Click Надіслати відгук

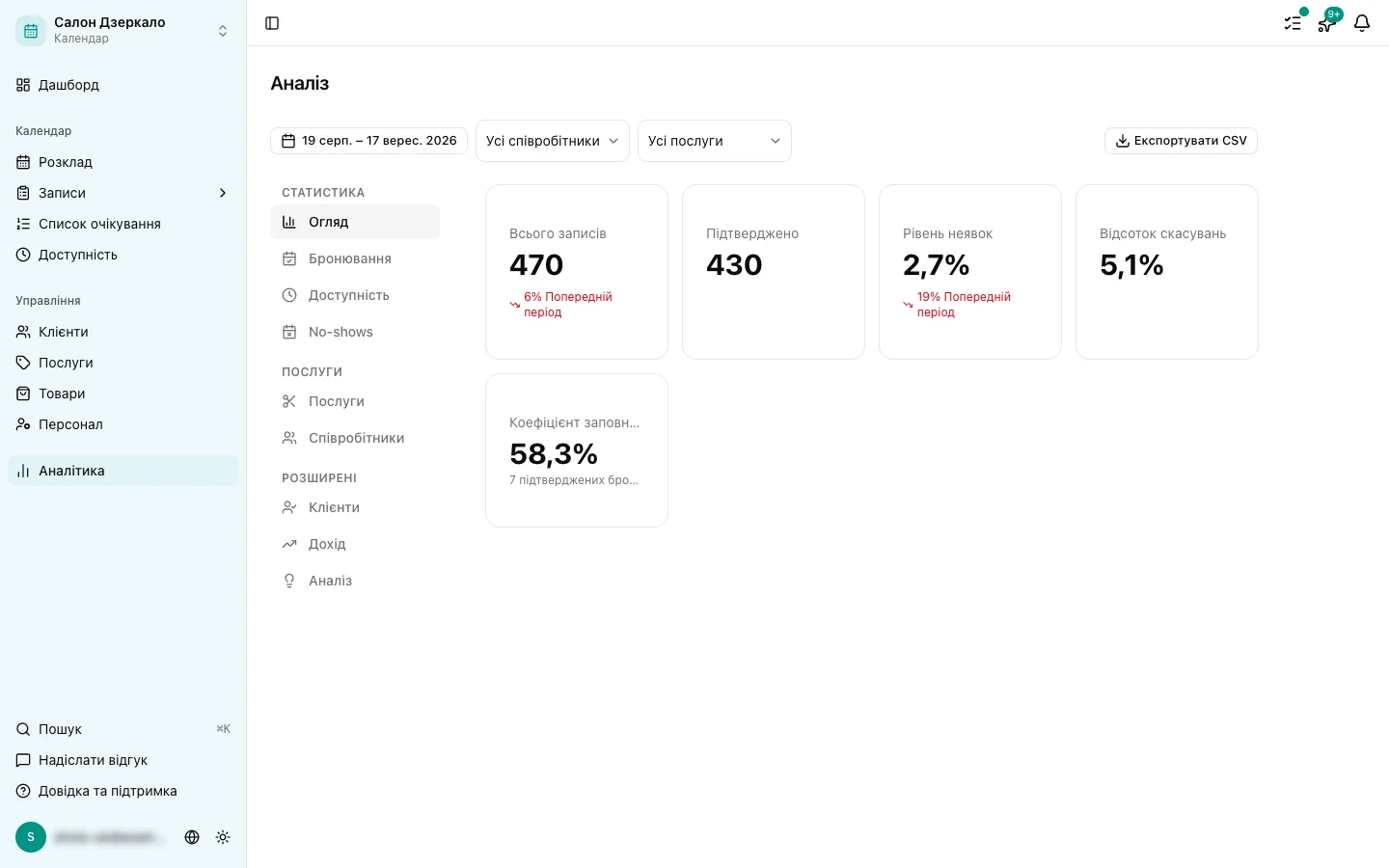point(123,760)
